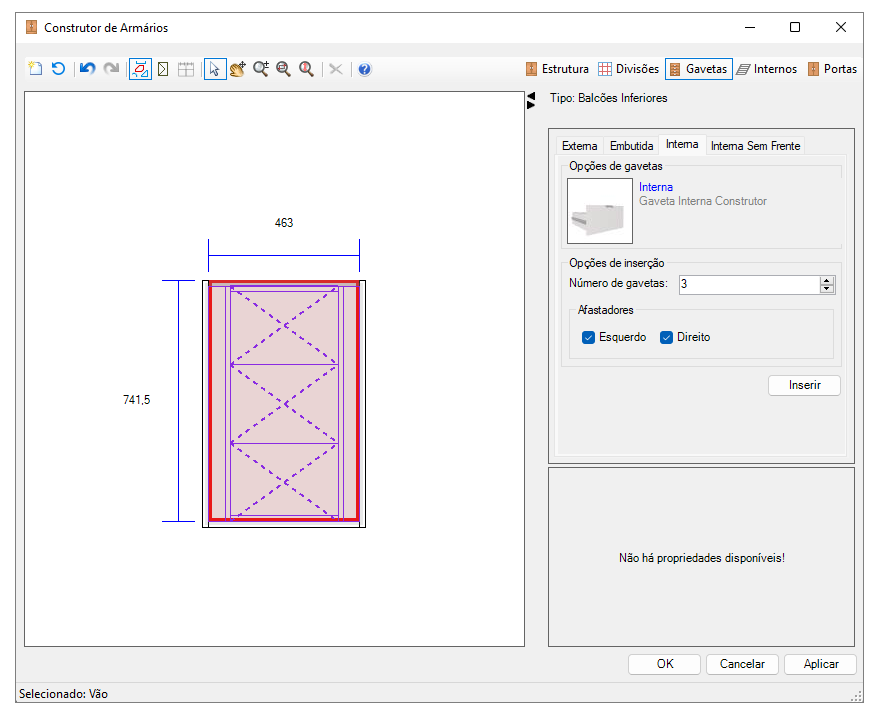Click the zoom extents magnifier icon

click(306, 69)
